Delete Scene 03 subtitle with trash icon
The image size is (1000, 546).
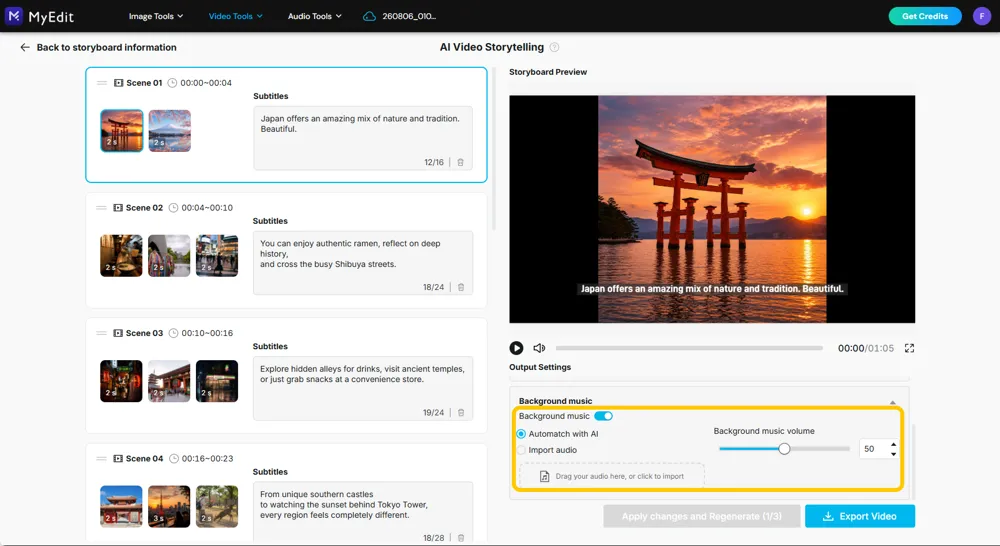(x=461, y=413)
